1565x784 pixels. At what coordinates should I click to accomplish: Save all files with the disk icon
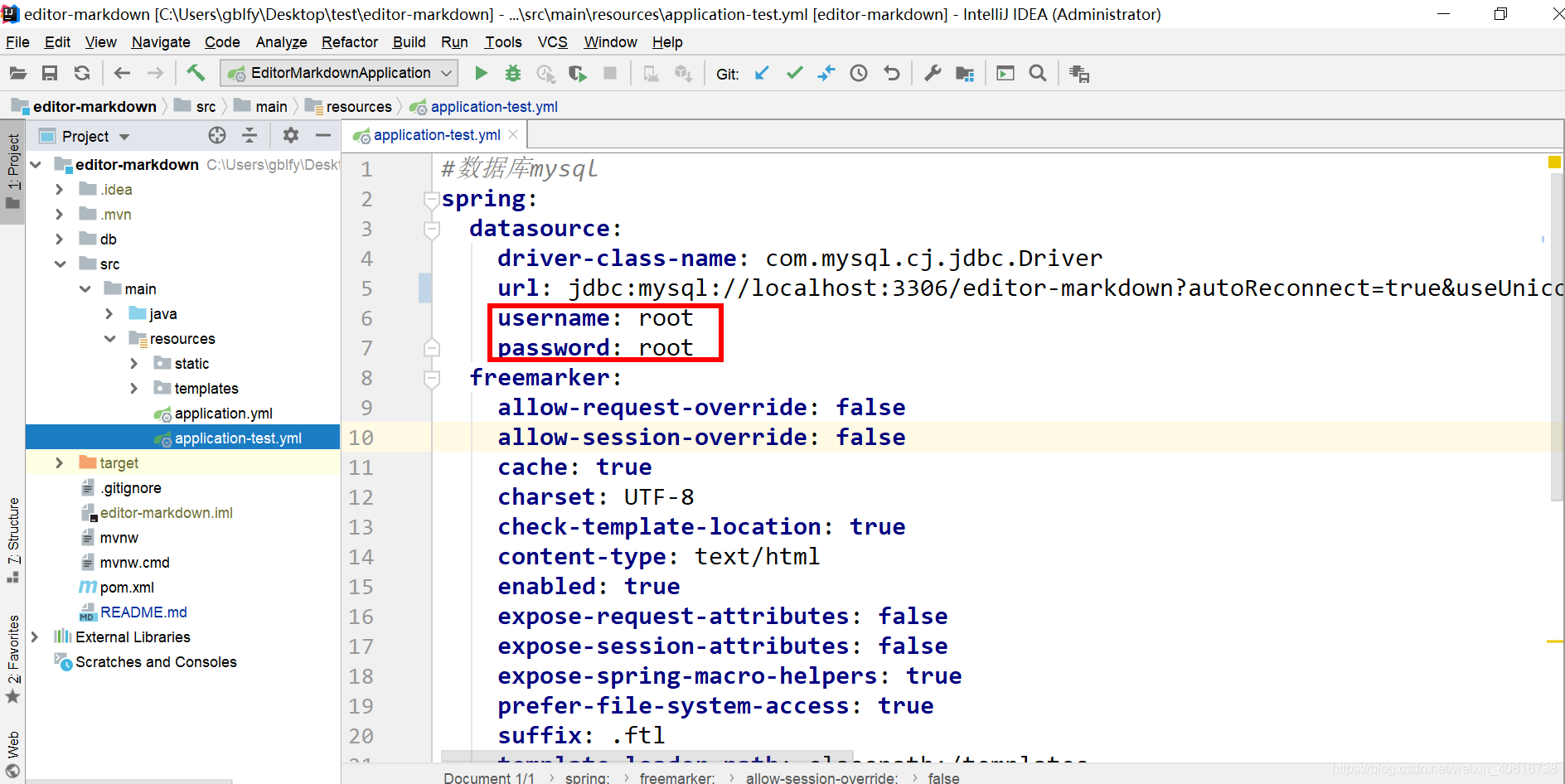(50, 74)
